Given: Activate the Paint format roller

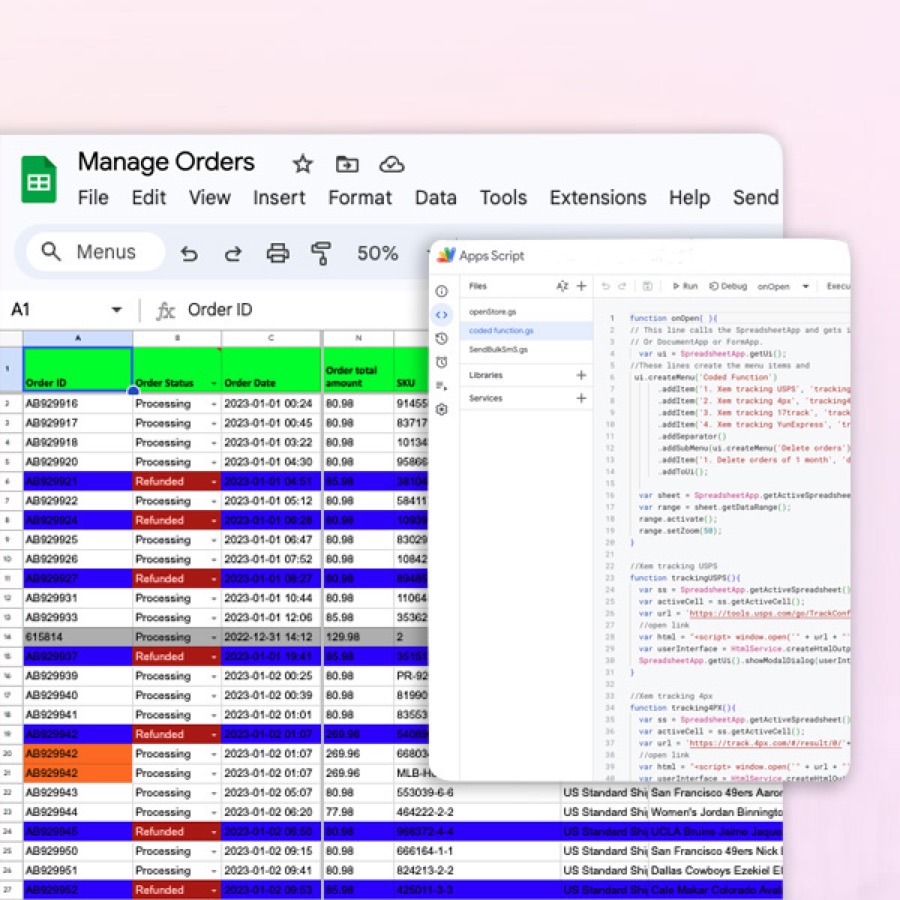Looking at the screenshot, I should 321,253.
